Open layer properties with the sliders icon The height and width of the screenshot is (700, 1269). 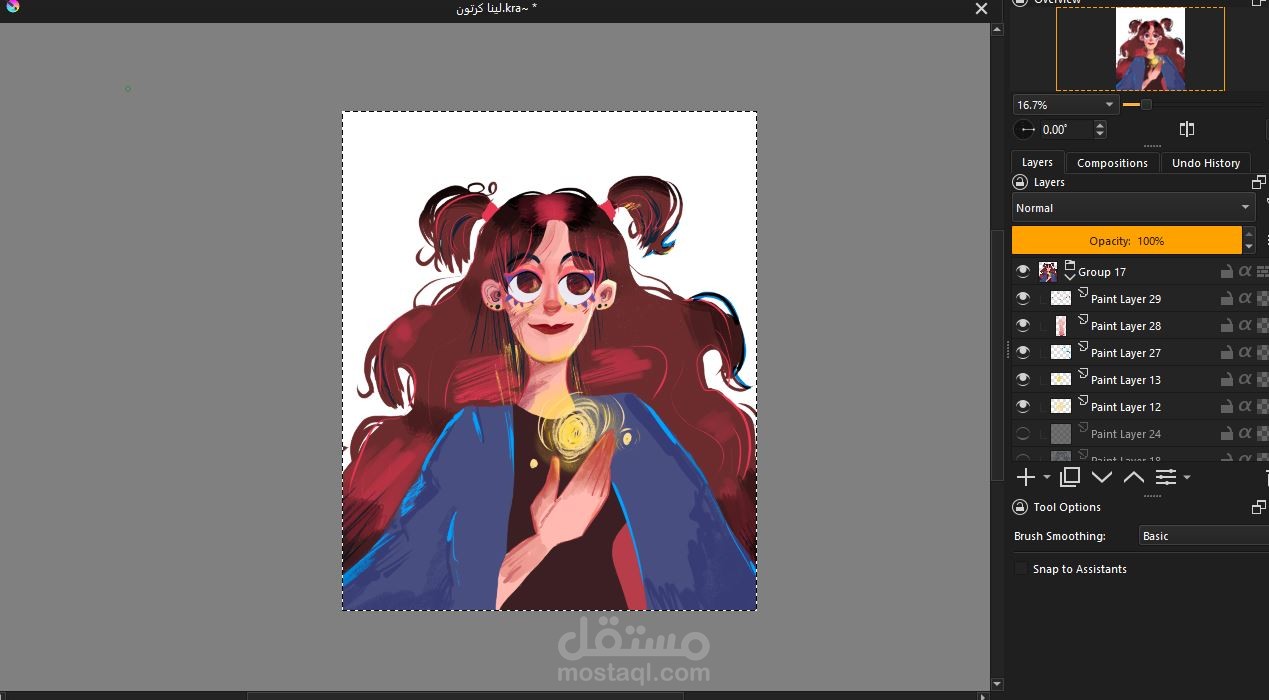click(1165, 477)
